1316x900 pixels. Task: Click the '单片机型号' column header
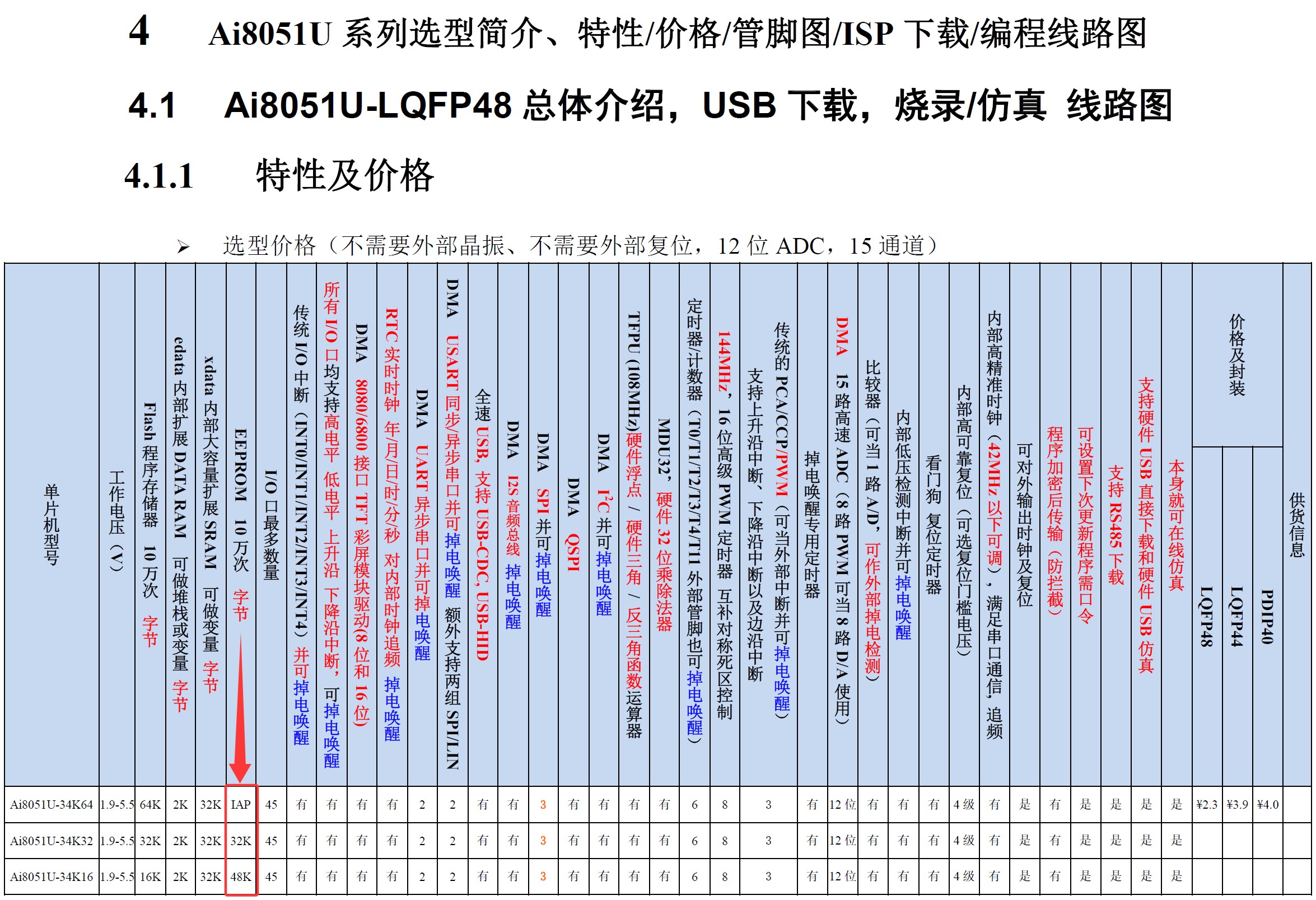point(52,524)
